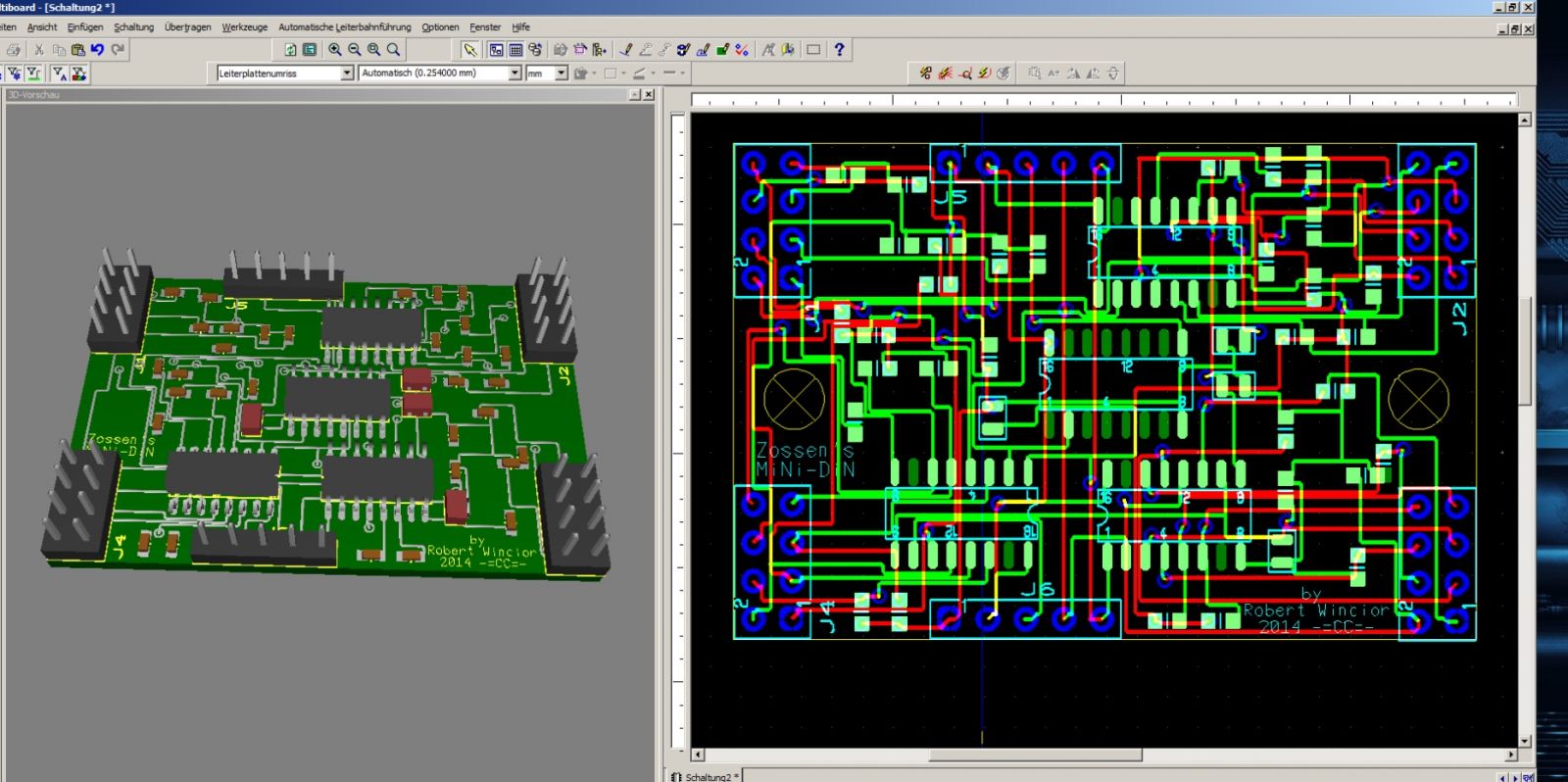Click the zoom out magnifier icon
Screen dimensions: 1568x782
click(x=355, y=49)
